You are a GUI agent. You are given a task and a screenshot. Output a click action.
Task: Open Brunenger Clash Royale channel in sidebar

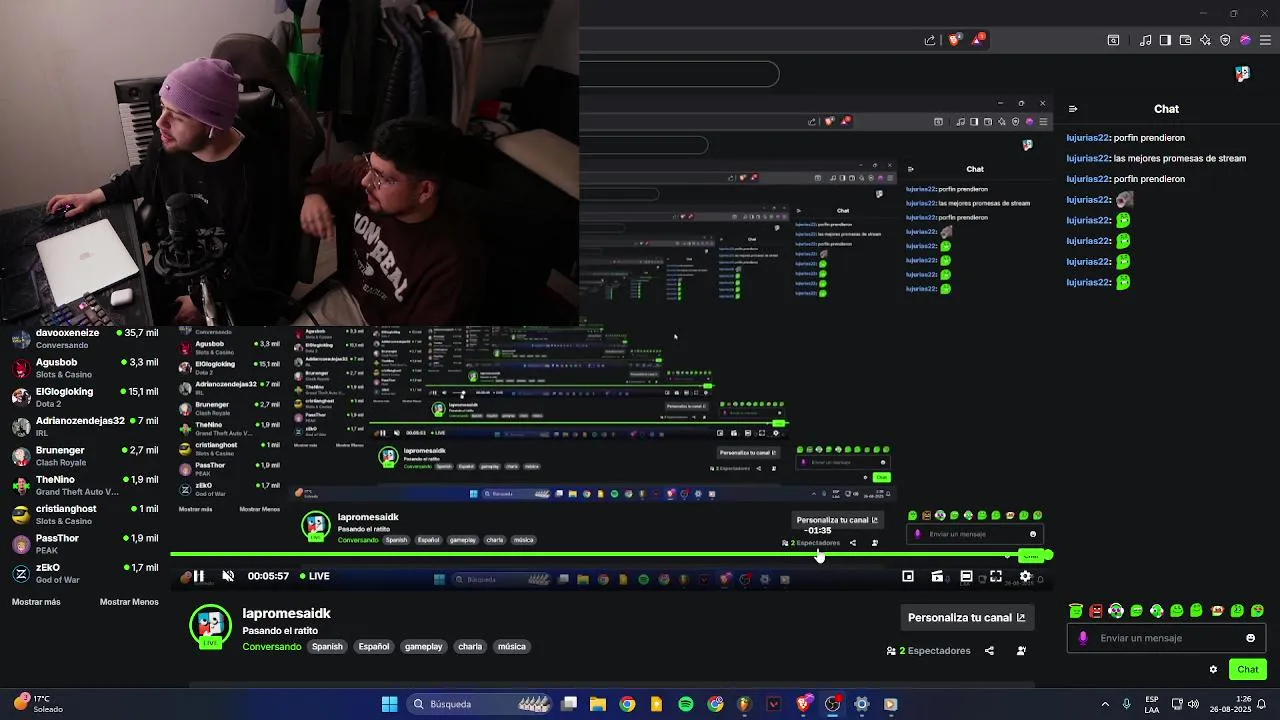click(85, 456)
